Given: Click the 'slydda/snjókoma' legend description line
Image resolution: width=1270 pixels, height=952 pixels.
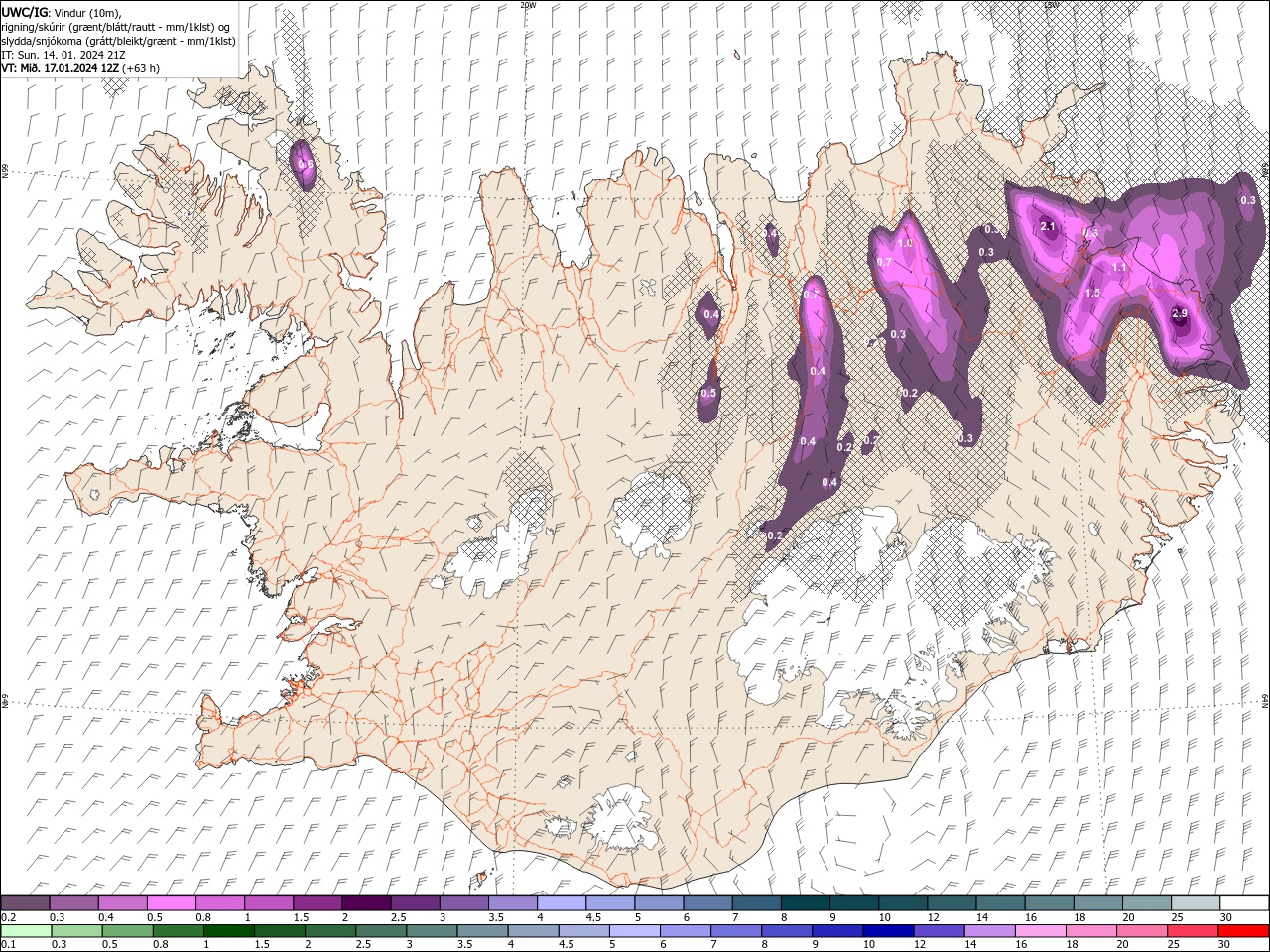Looking at the screenshot, I should pos(119,41).
